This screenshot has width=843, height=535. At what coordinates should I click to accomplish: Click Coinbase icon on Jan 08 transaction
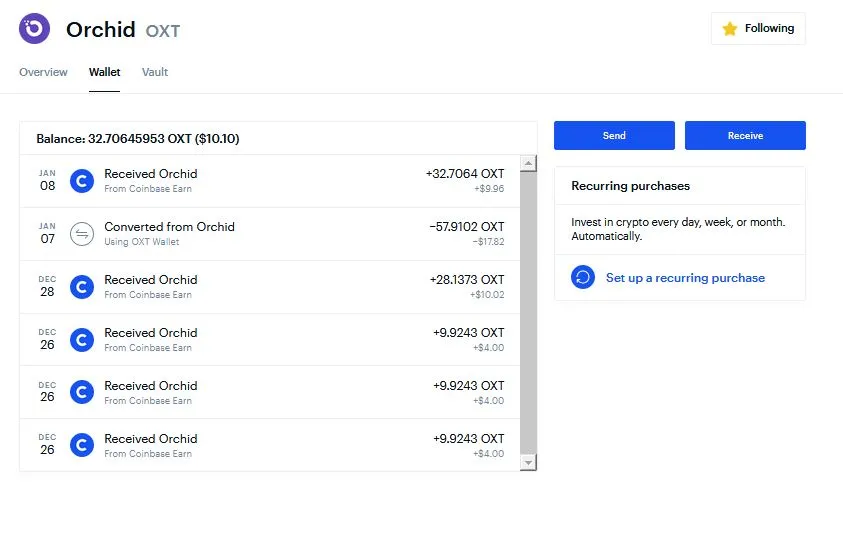click(x=82, y=181)
